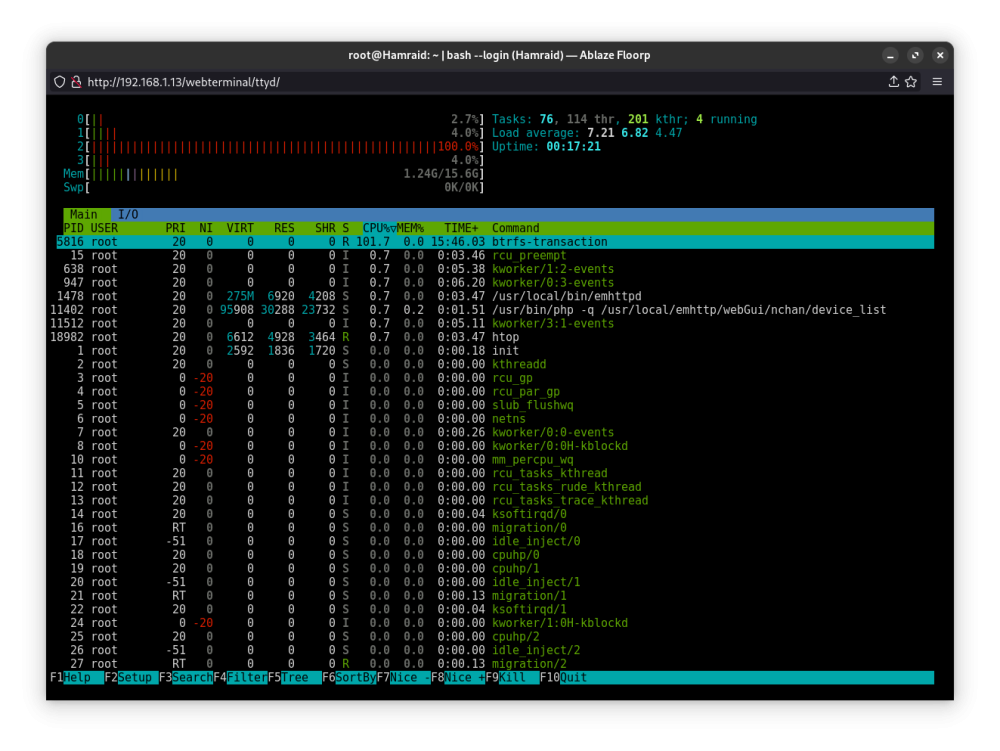This screenshot has width=1000, height=751.
Task: Click F4 Filter in the footer
Action: tap(240, 678)
